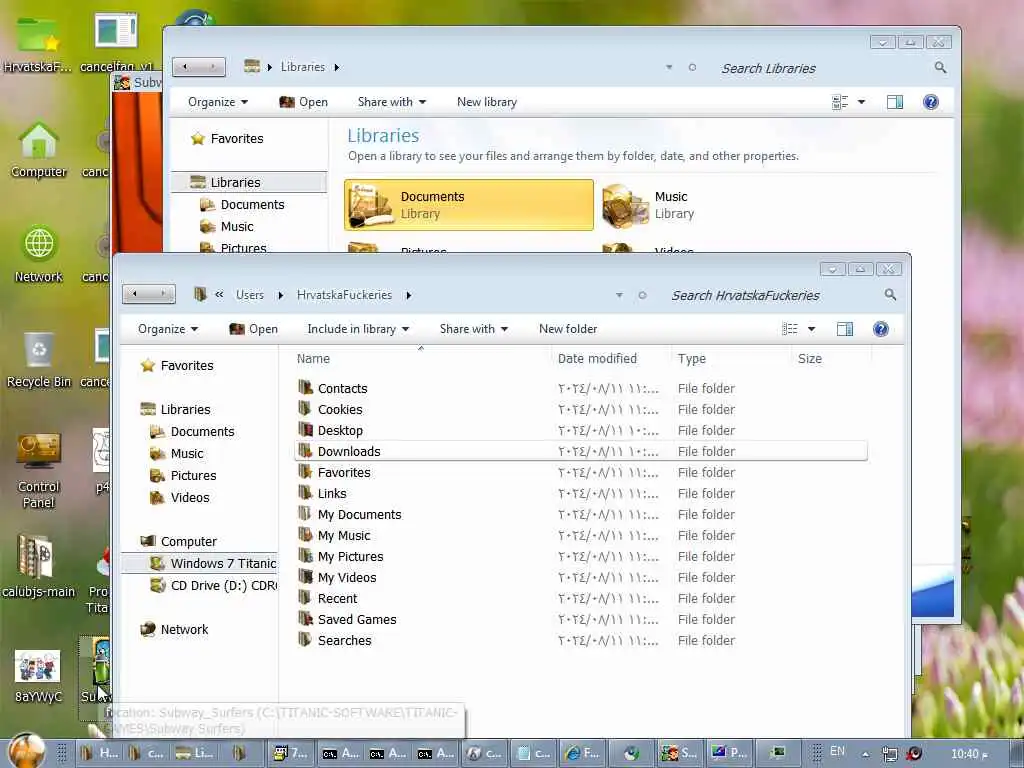
Task: Open cancelfag desktop file icon
Action: [x=116, y=43]
